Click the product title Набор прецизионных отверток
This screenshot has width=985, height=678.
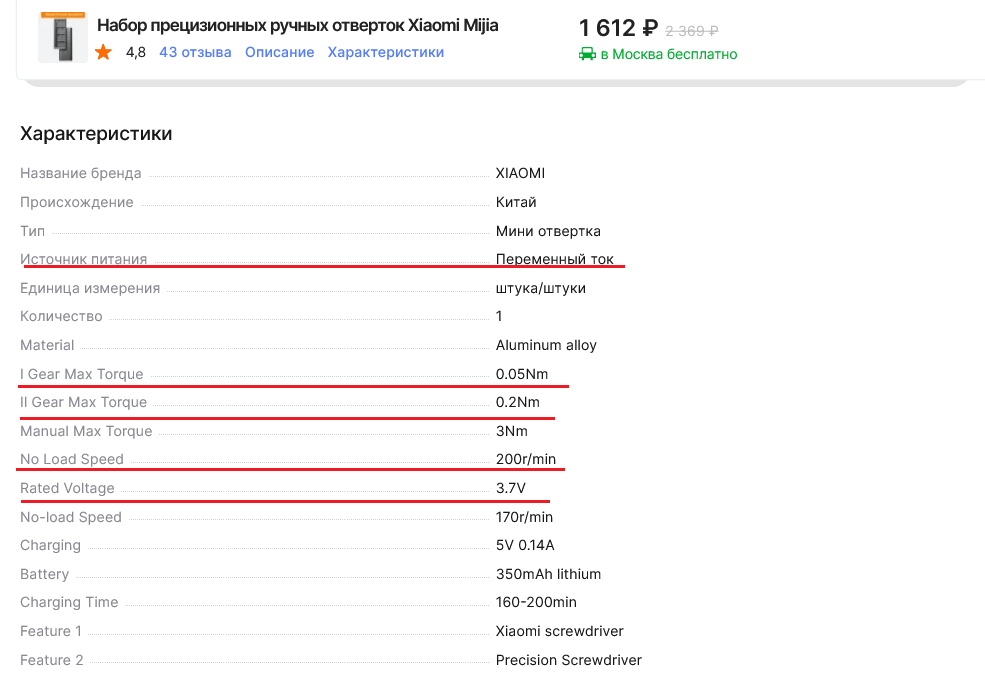[297, 25]
